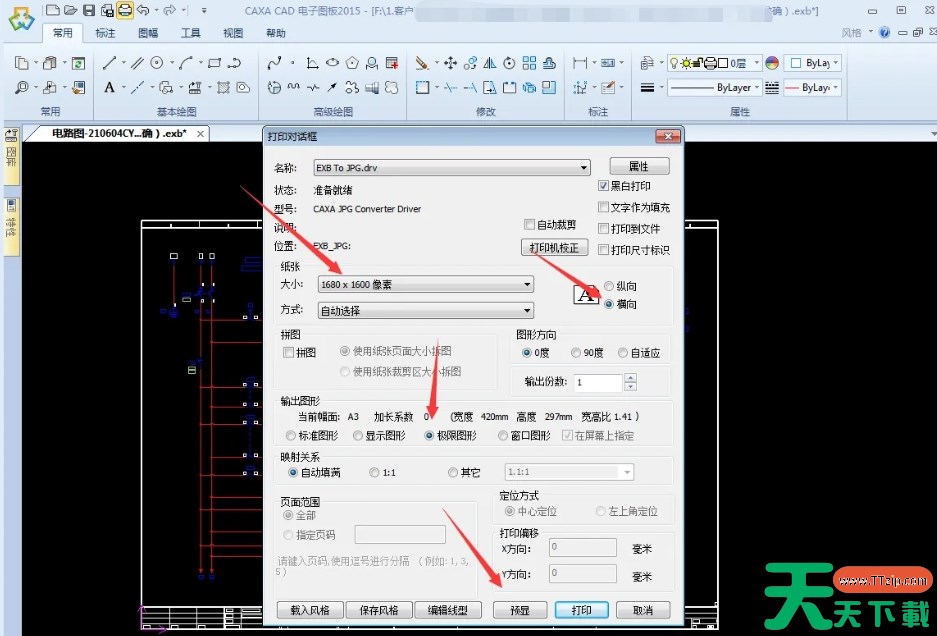Click the 输出份数 copies input field
This screenshot has width=937, height=636.
598,382
